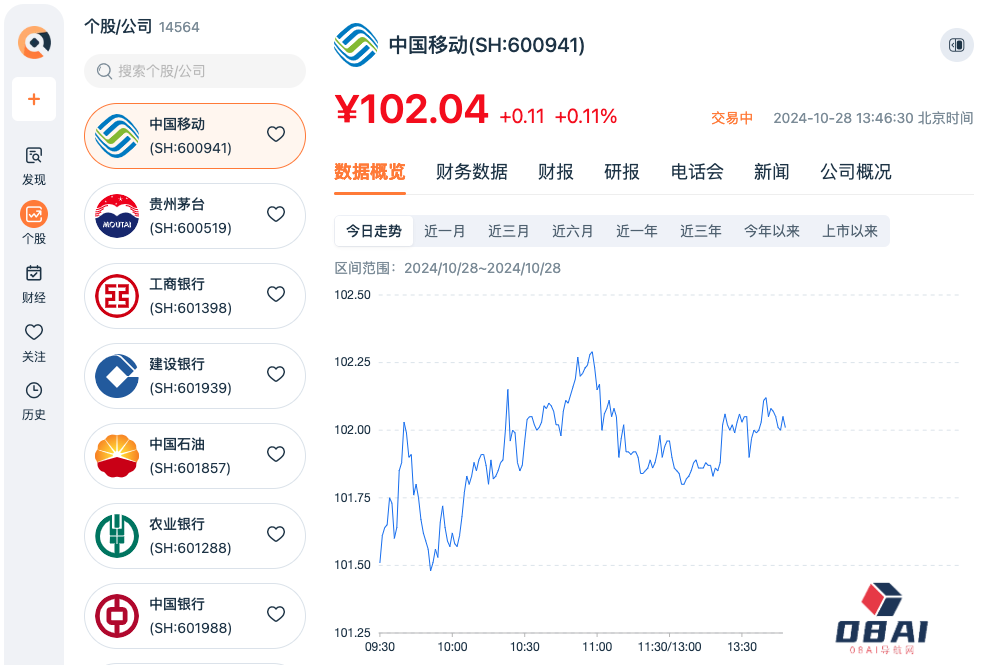
Task: Click the 区间范围 date range text
Action: tap(447, 268)
